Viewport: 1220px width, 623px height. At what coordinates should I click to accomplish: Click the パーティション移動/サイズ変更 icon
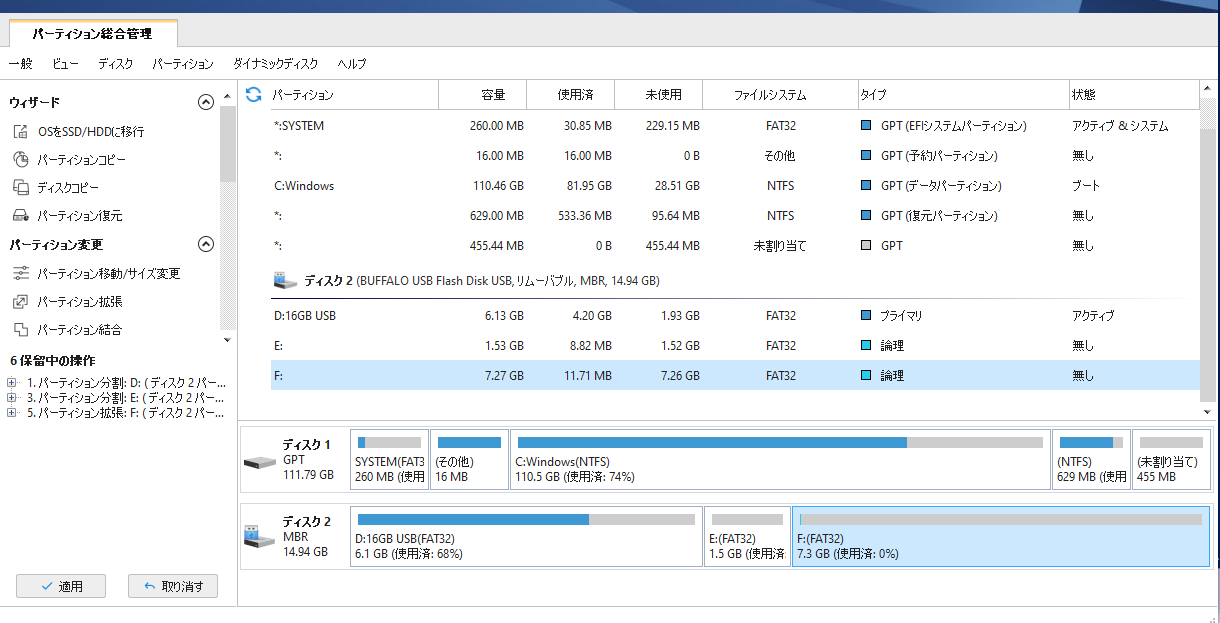point(20,273)
